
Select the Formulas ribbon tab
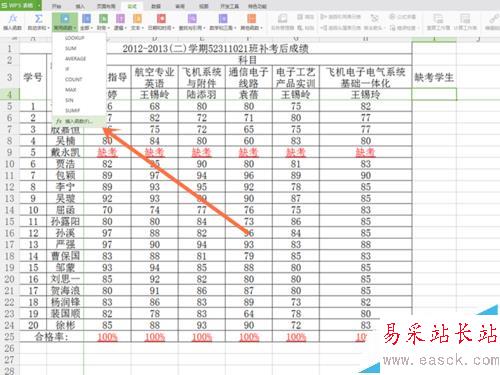pos(132,6)
